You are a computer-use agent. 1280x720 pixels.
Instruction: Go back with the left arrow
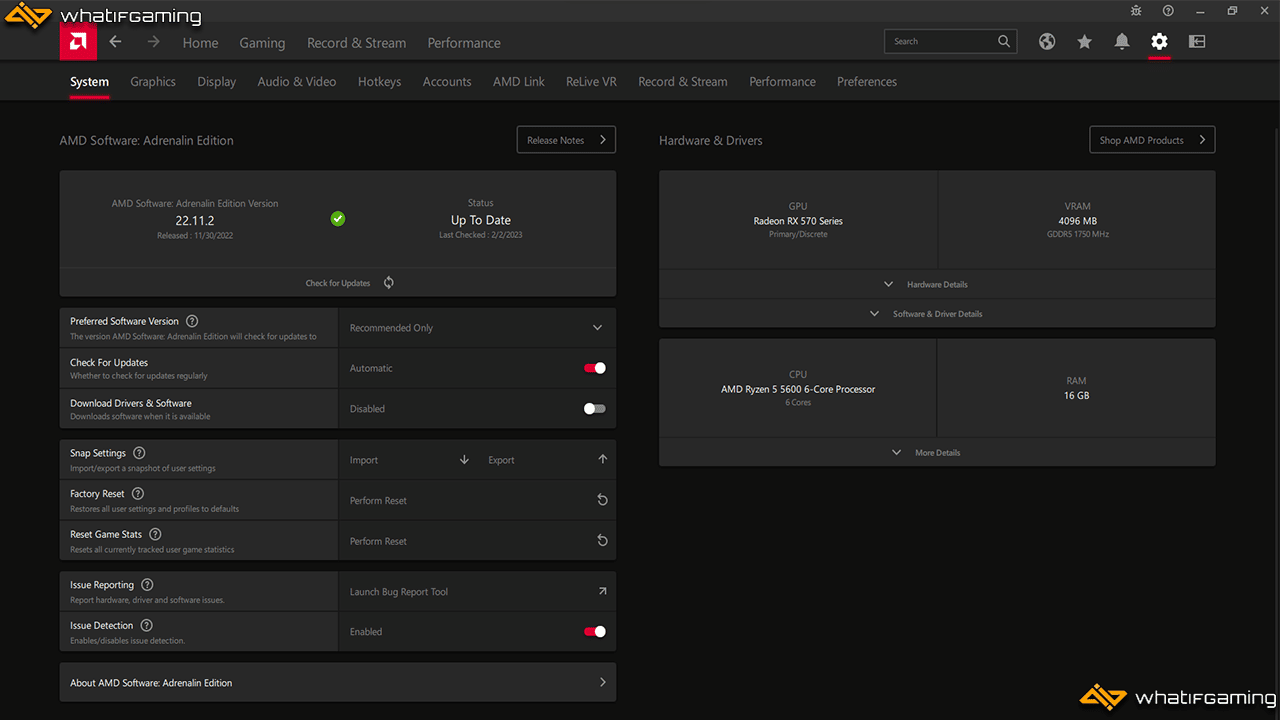[x=115, y=42]
